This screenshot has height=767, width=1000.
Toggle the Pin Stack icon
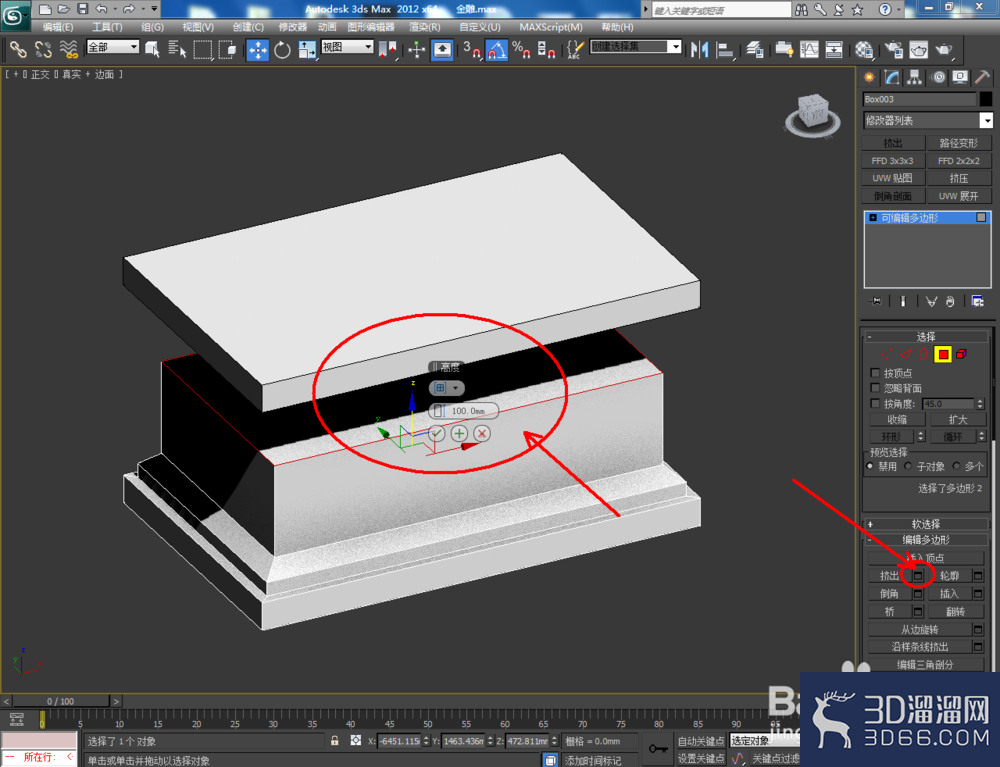pyautogui.click(x=876, y=301)
